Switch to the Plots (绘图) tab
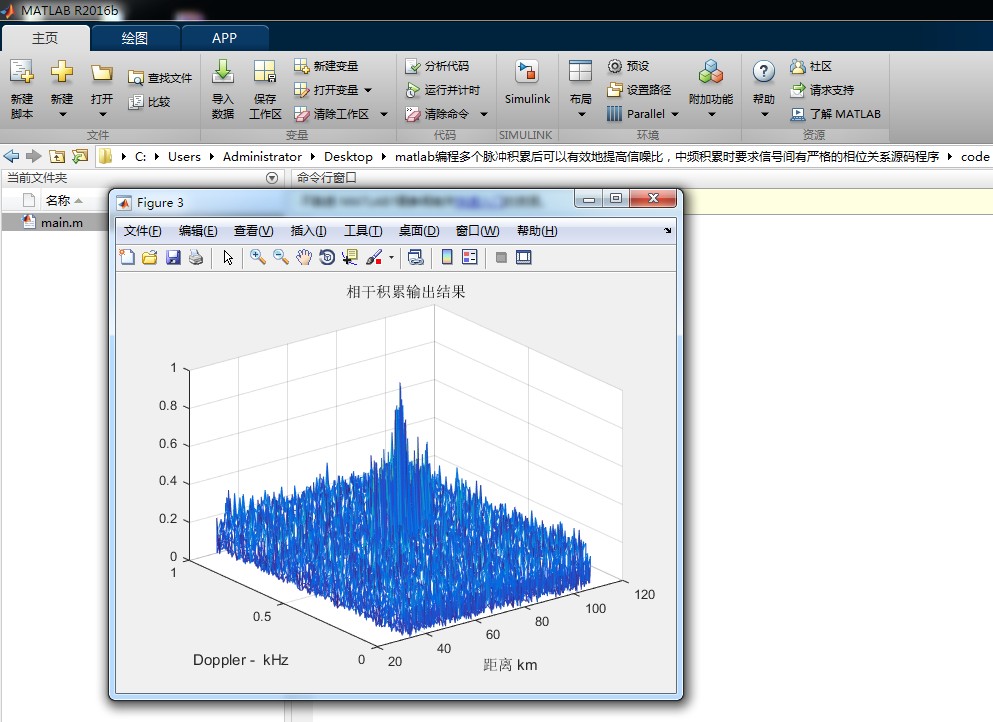993x722 pixels. point(135,38)
